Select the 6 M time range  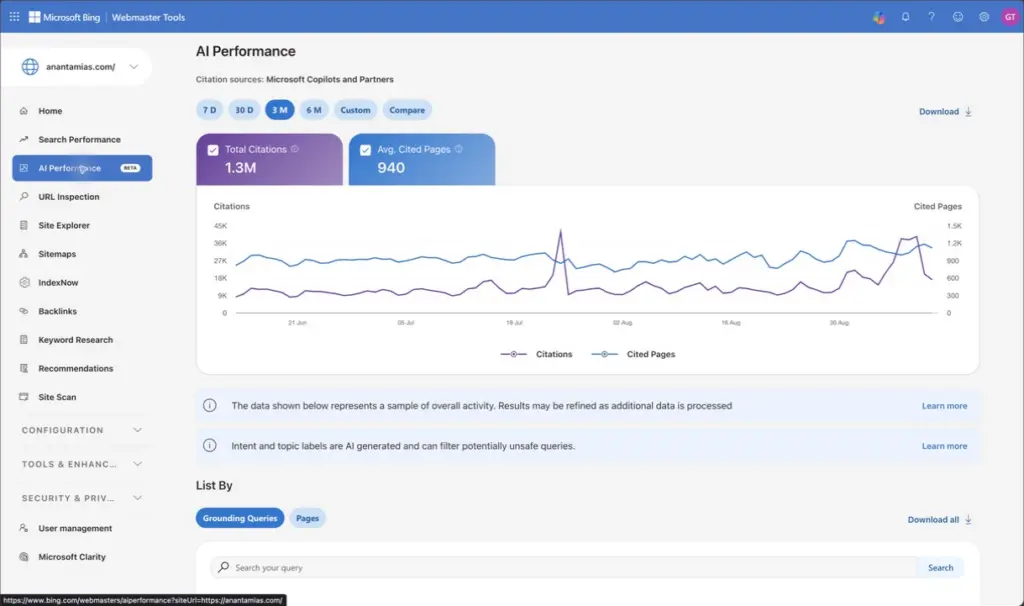[314, 110]
